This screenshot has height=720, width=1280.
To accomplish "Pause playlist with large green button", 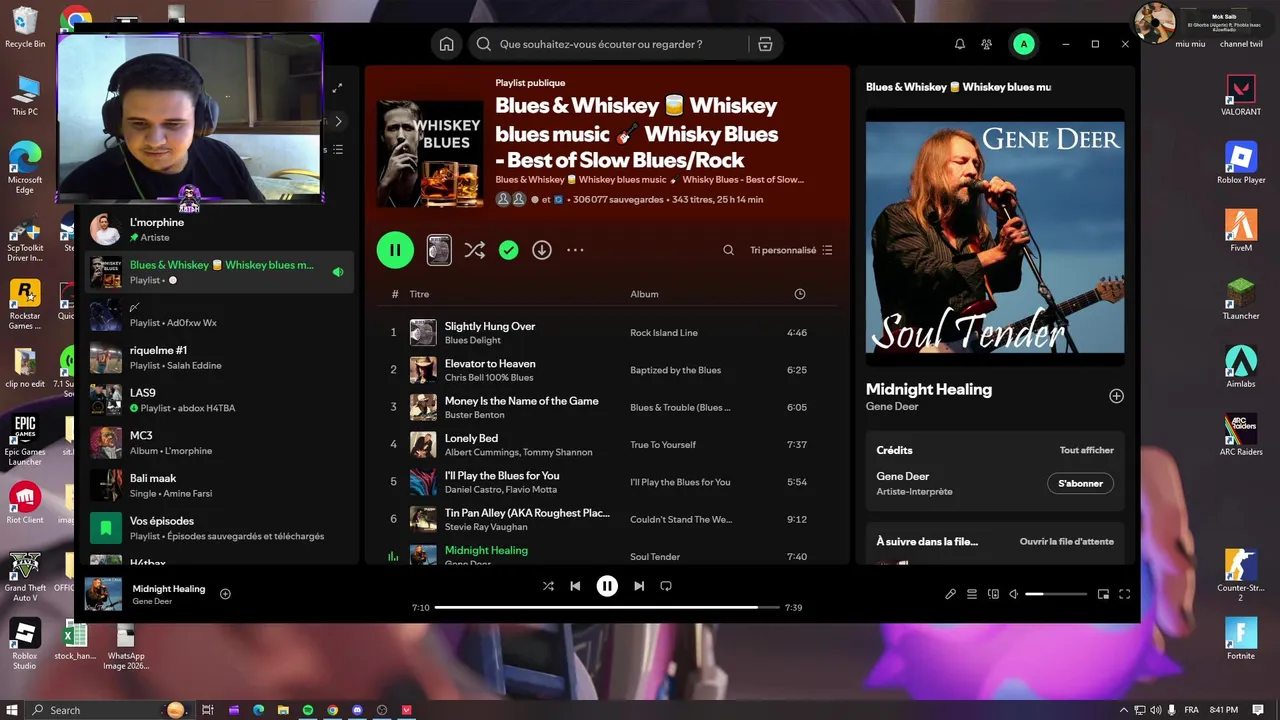I will pyautogui.click(x=395, y=250).
